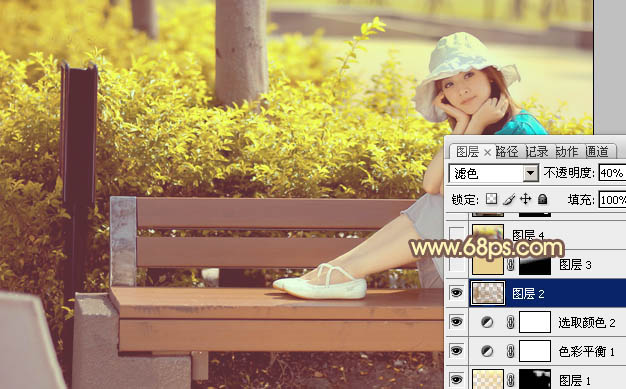Switch to the 图层 (Layers) tab
The height and width of the screenshot is (389, 626).
tap(467, 152)
